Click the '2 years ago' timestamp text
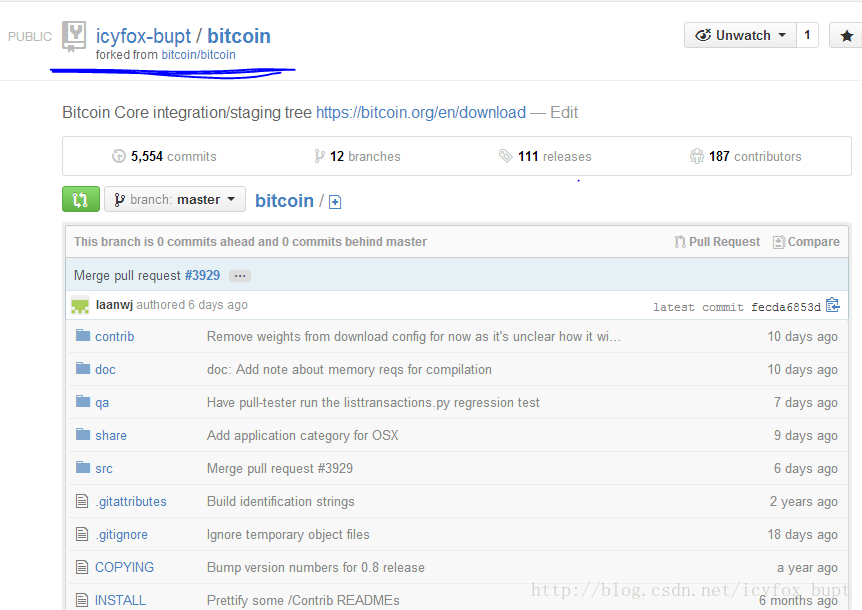The image size is (862, 610). [x=804, y=501]
